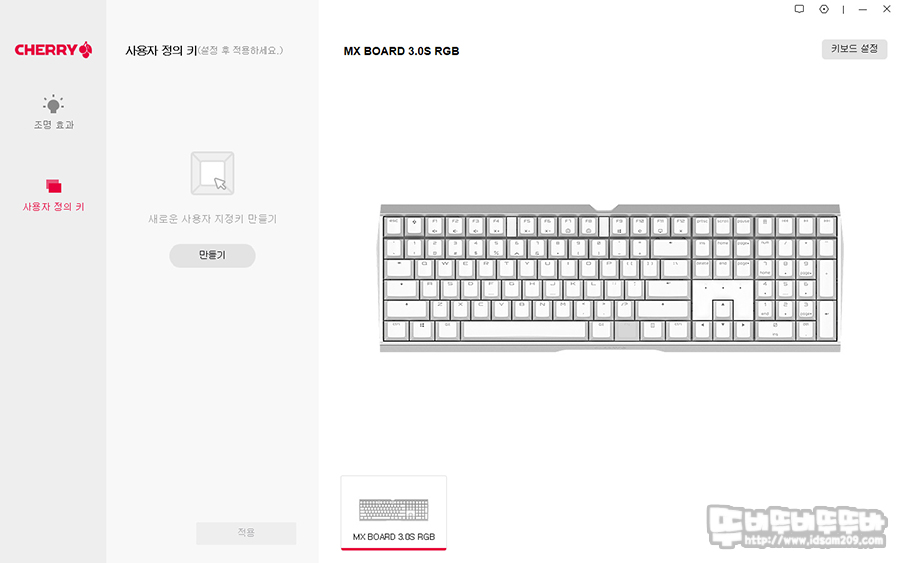Viewport: 900px width, 563px height.
Task: Open the lighting effects (조명 효과) section
Action: (53, 112)
